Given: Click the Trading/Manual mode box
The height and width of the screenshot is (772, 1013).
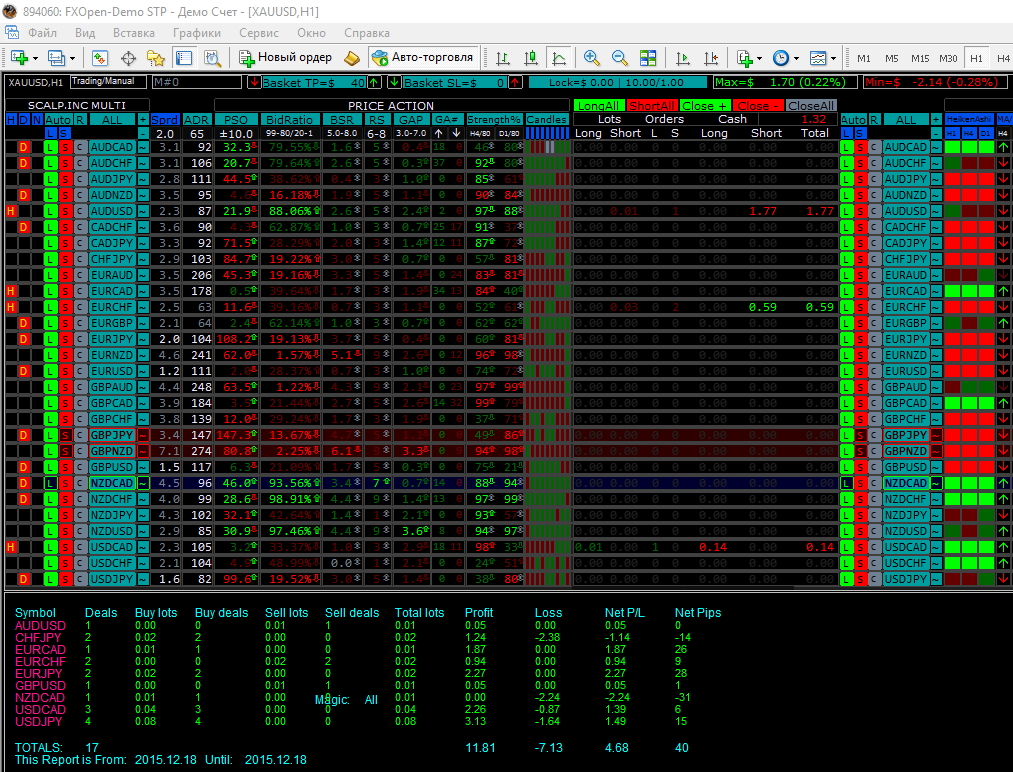Looking at the screenshot, I should point(107,81).
